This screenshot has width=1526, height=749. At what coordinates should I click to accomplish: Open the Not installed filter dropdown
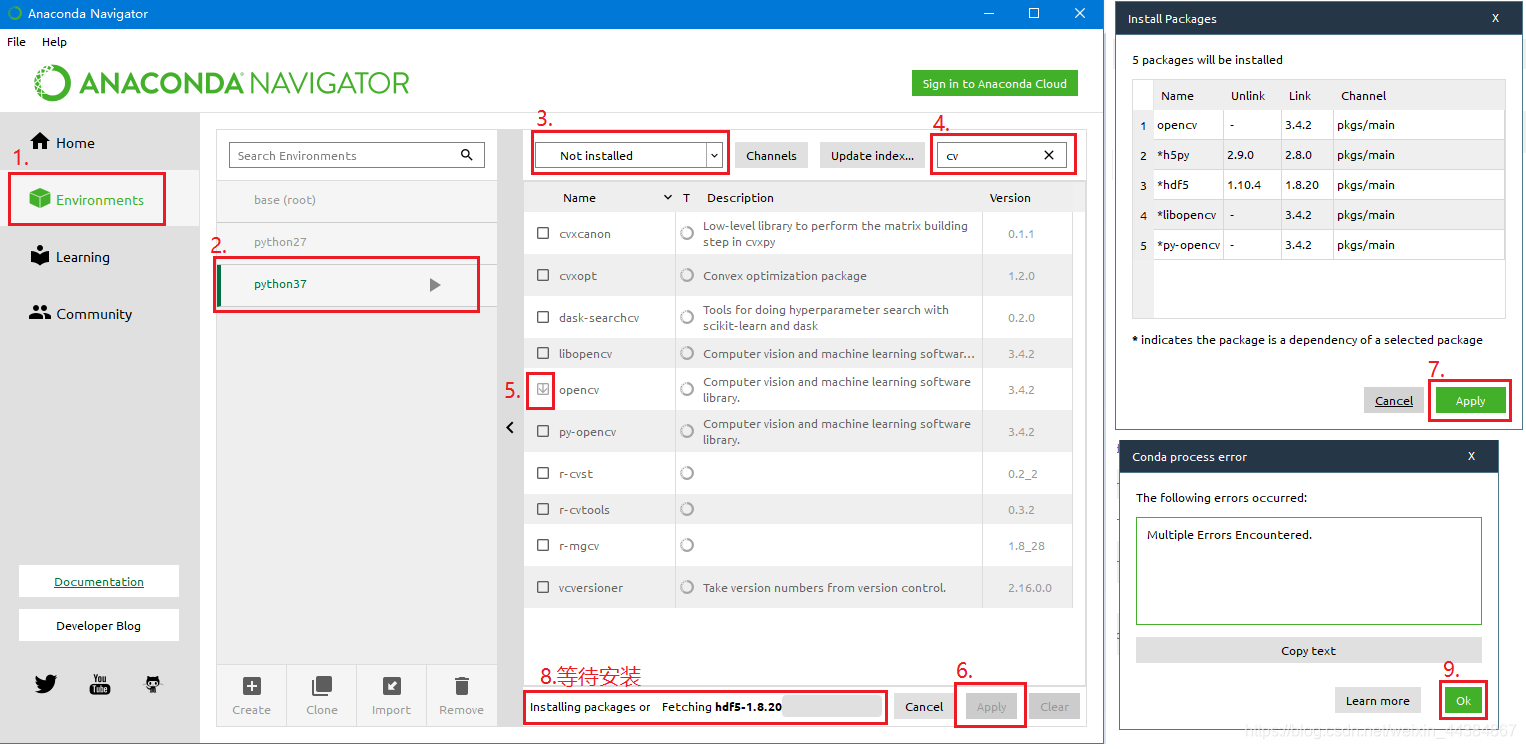(x=629, y=155)
